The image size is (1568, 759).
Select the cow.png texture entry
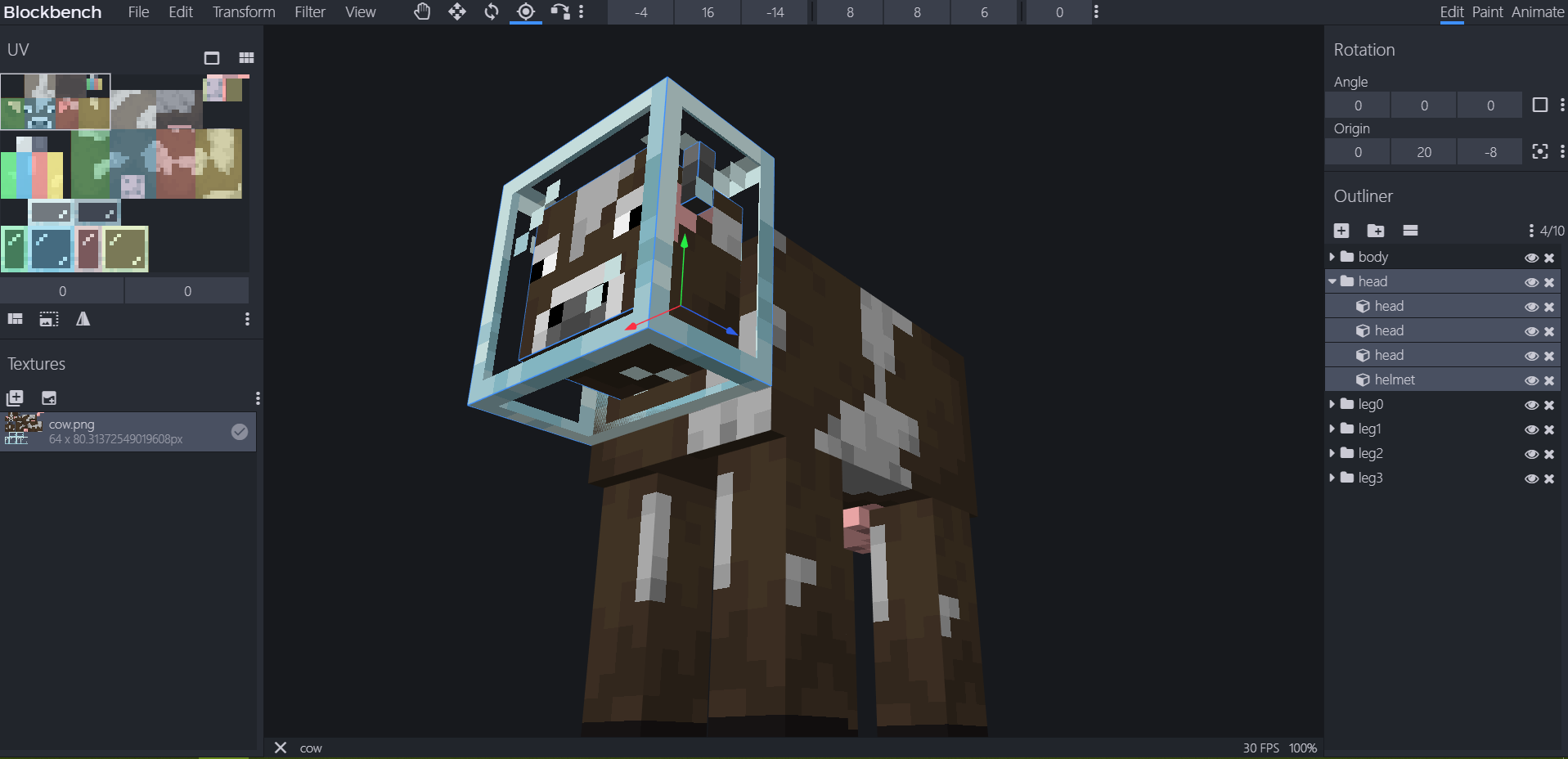128,432
